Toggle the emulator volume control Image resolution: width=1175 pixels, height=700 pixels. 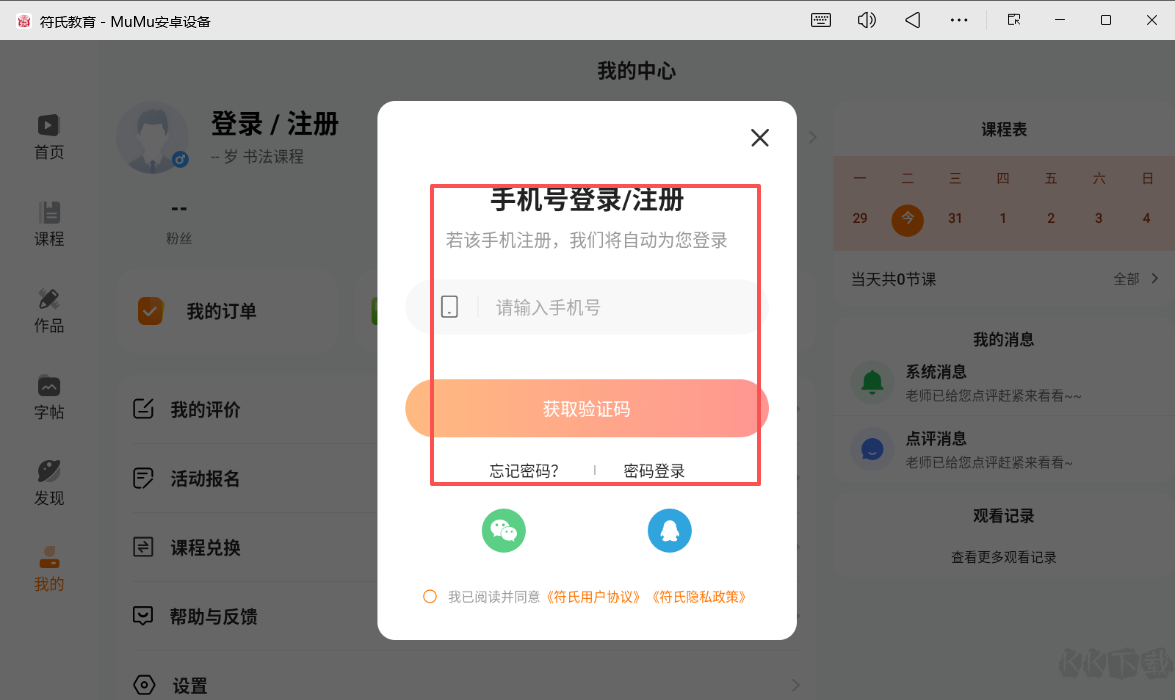click(x=866, y=19)
